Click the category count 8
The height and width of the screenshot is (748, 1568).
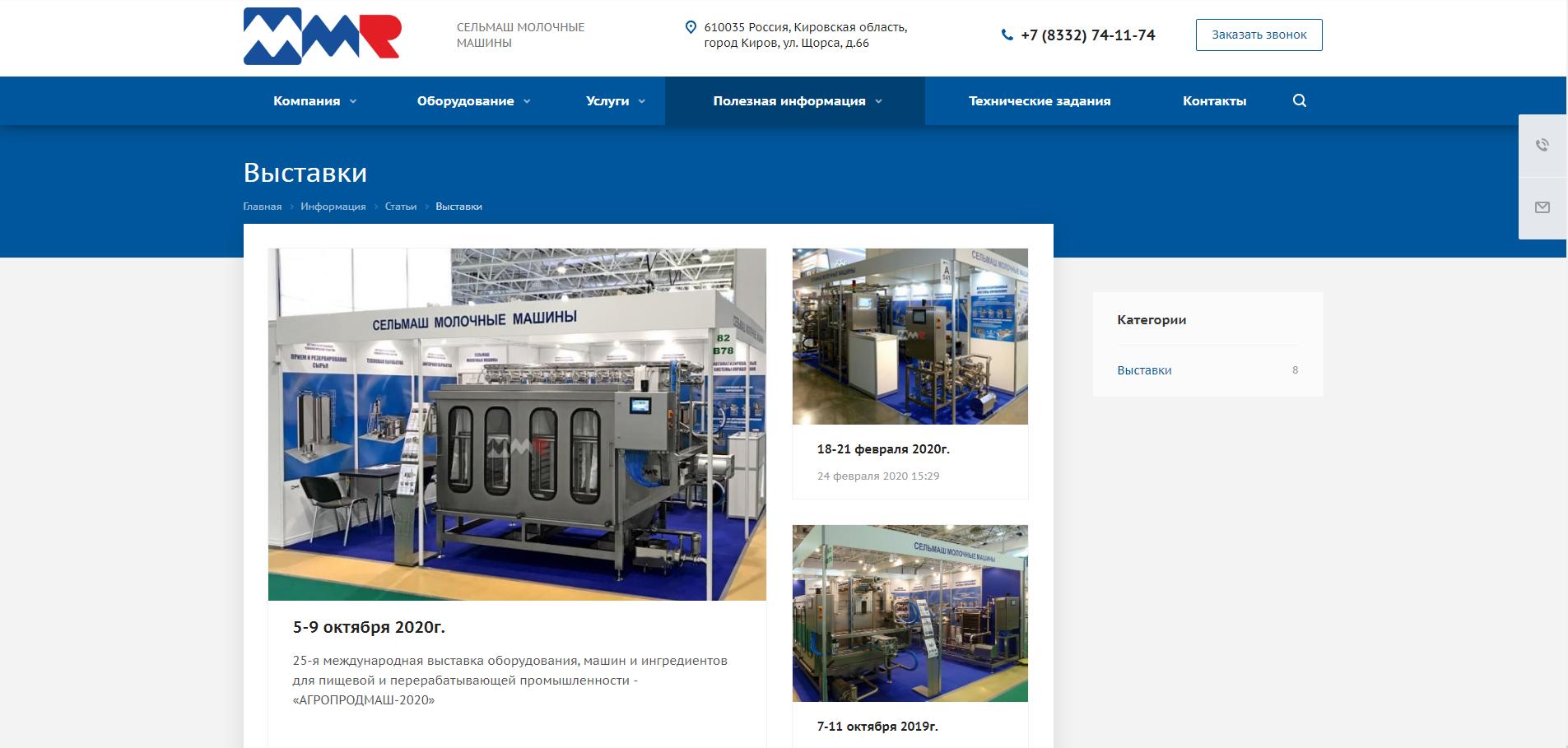pos(1295,370)
